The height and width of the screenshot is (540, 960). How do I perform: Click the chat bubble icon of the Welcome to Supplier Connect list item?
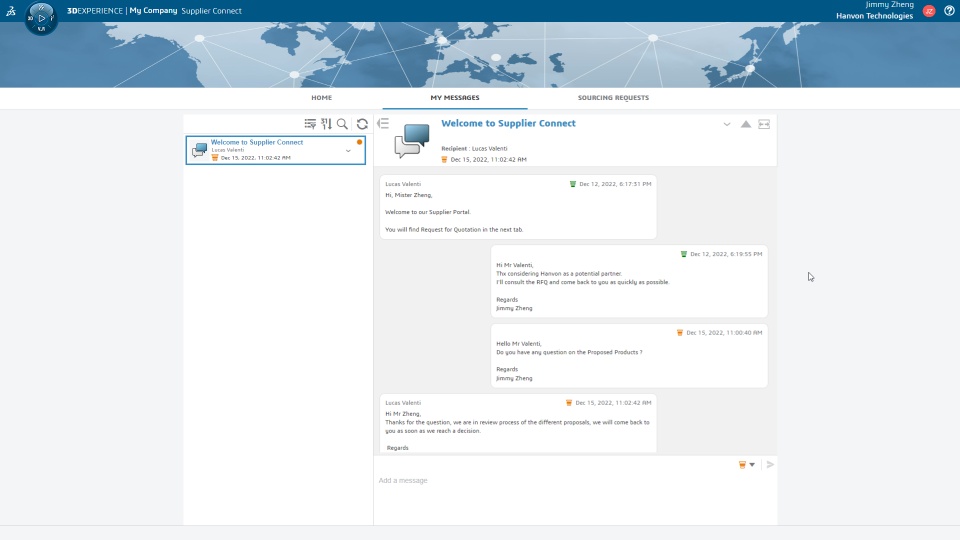pos(200,150)
